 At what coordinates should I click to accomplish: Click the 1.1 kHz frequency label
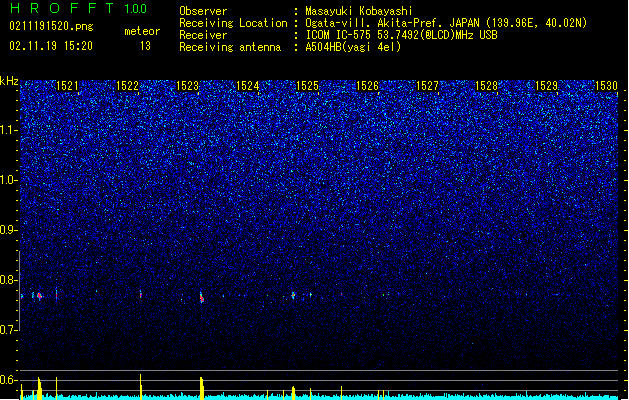click(x=8, y=130)
